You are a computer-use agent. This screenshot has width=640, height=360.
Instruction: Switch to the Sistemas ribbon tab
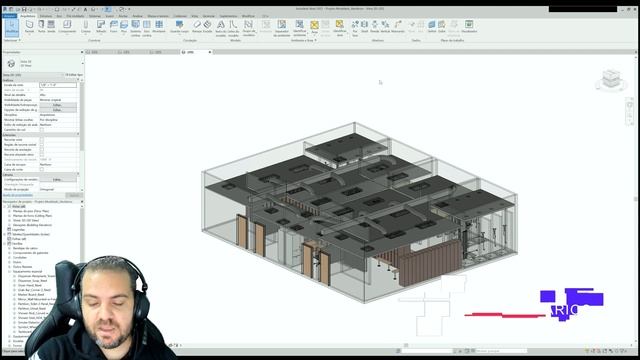click(95, 16)
